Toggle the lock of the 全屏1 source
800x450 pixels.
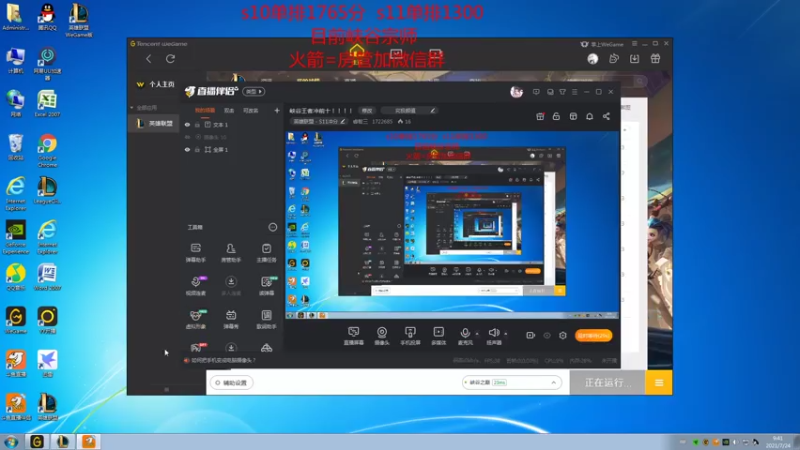coord(197,149)
